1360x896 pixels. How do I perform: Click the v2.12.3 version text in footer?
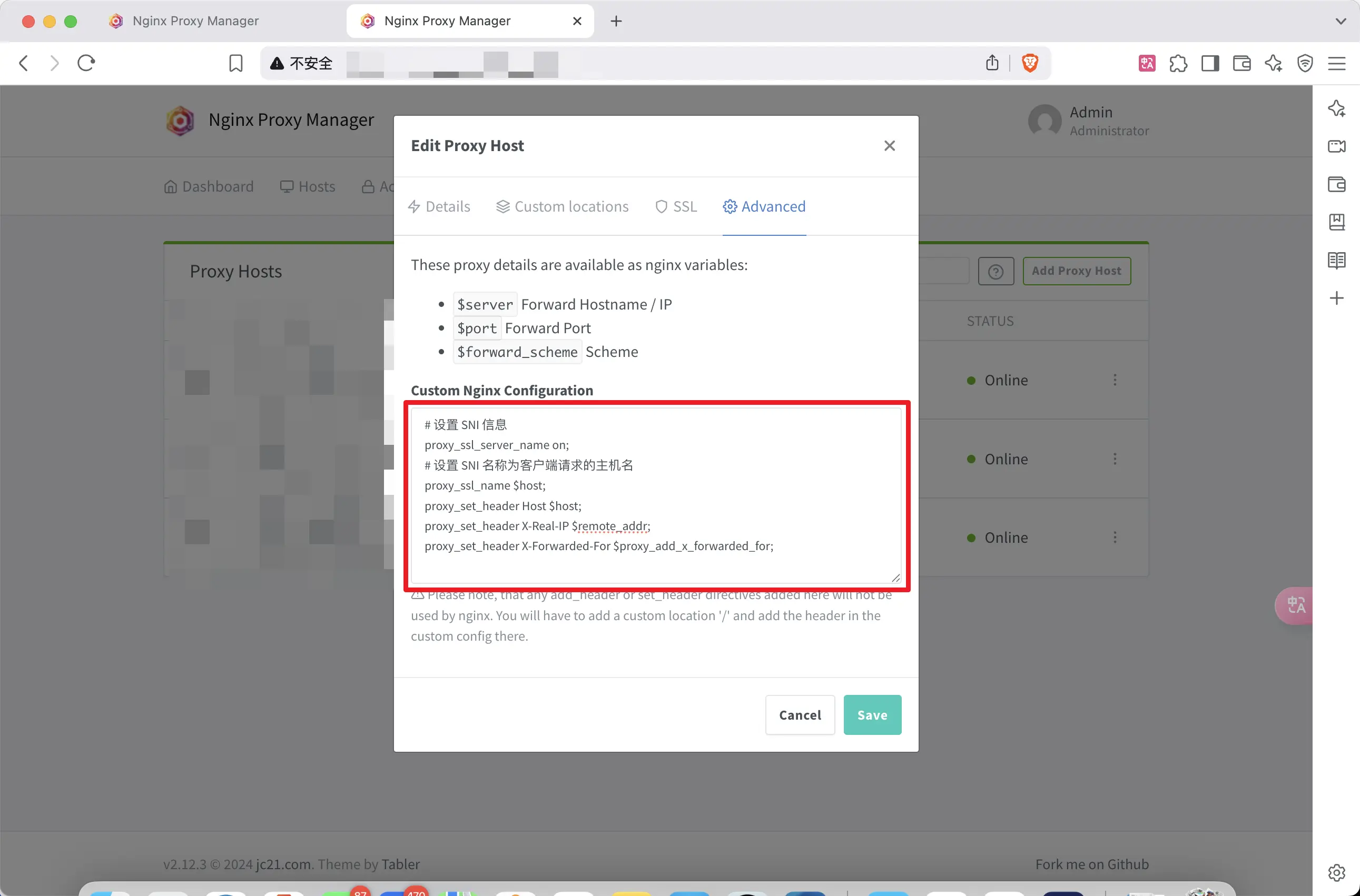pyautogui.click(x=185, y=864)
